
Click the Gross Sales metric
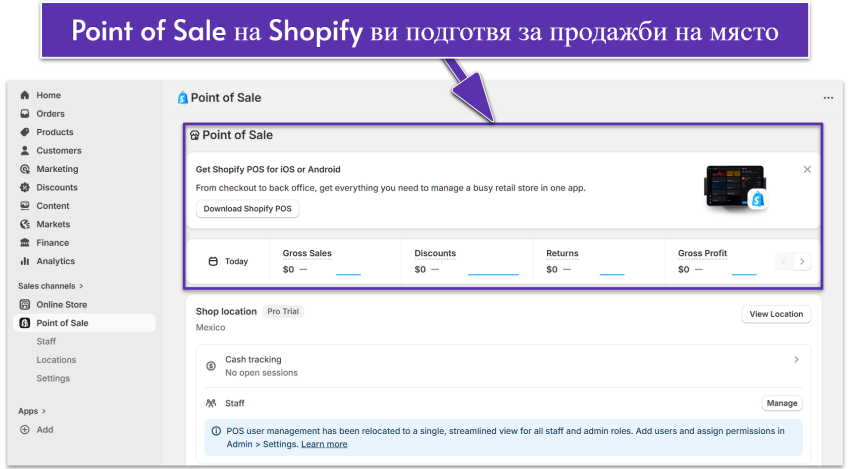click(307, 254)
